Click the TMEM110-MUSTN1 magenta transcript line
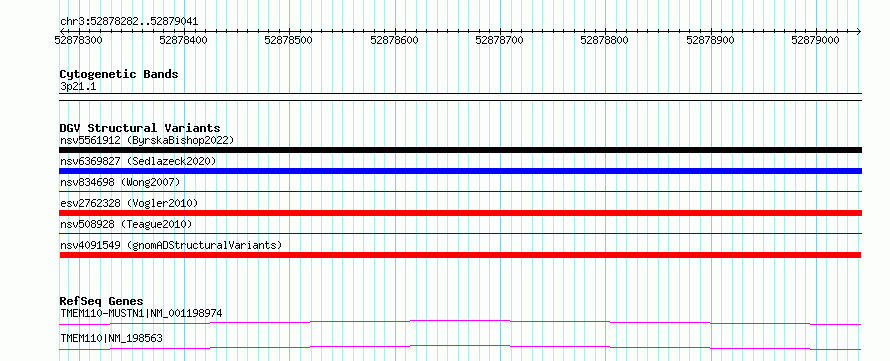Viewport: 890px width, 361px height. click(460, 322)
